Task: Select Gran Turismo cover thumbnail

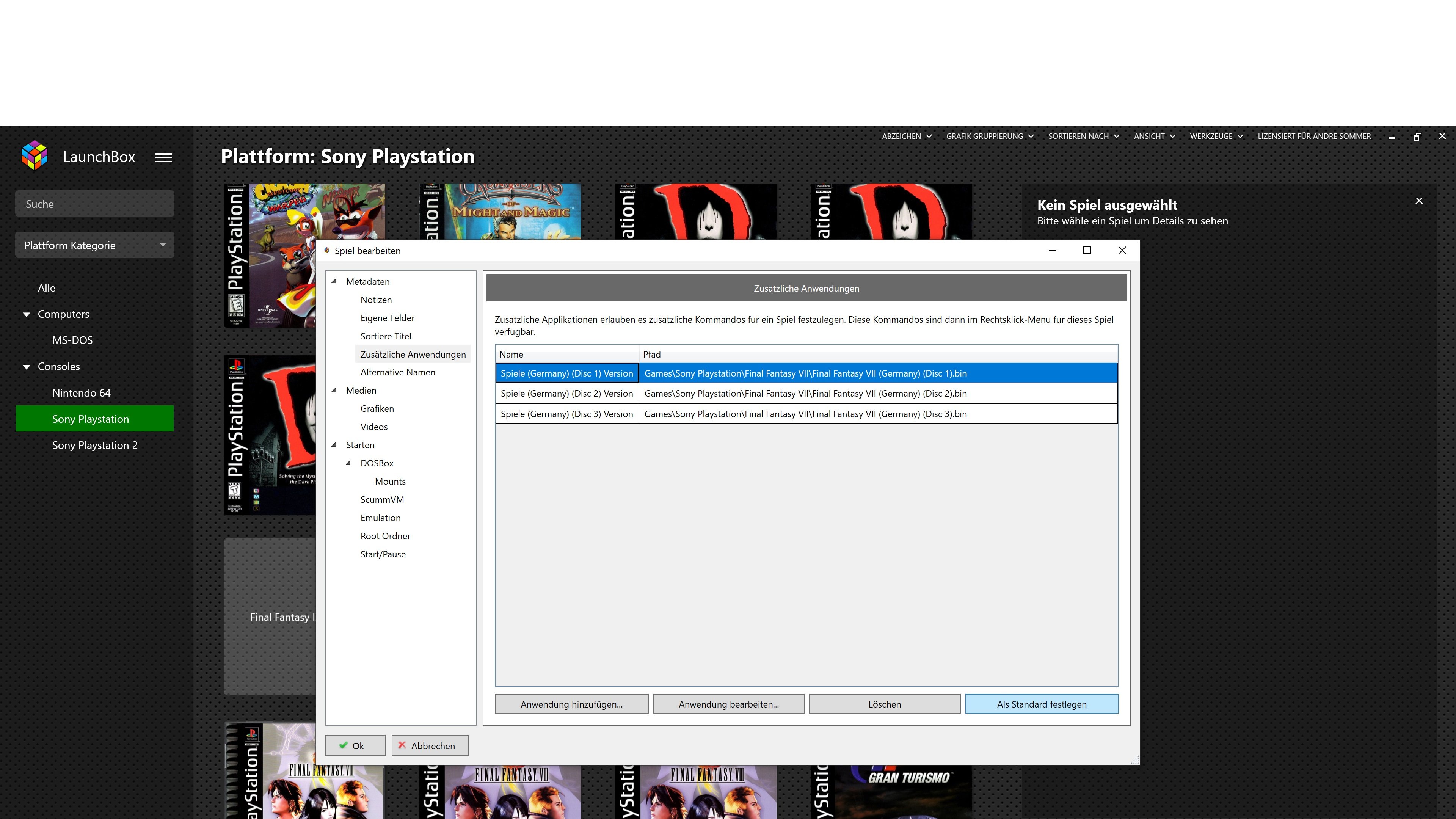Action: (x=891, y=792)
